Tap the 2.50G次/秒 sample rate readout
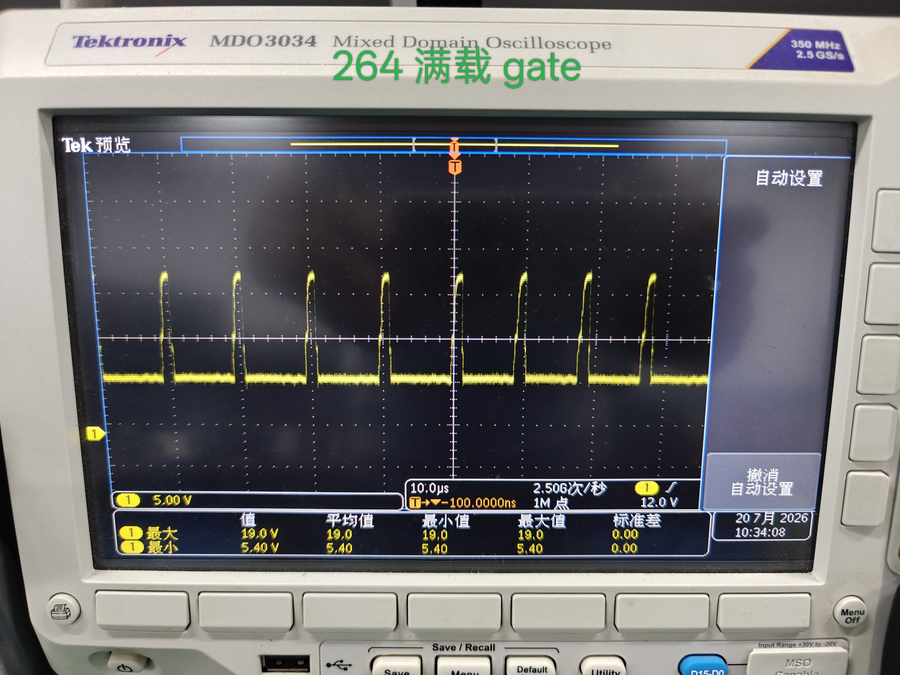Image resolution: width=900 pixels, height=675 pixels. 569,488
